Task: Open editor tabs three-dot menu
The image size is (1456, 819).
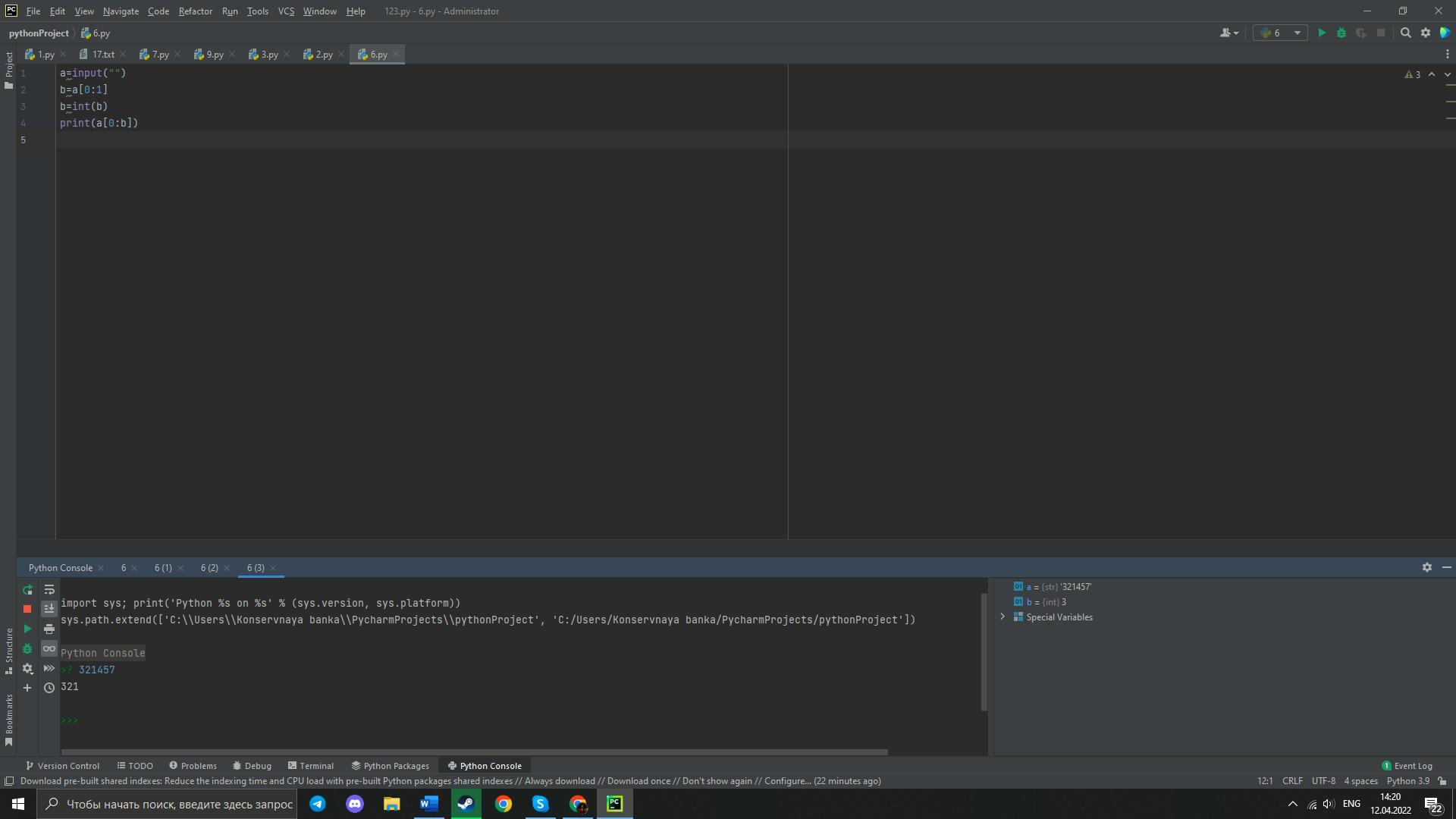Action: click(x=1447, y=55)
